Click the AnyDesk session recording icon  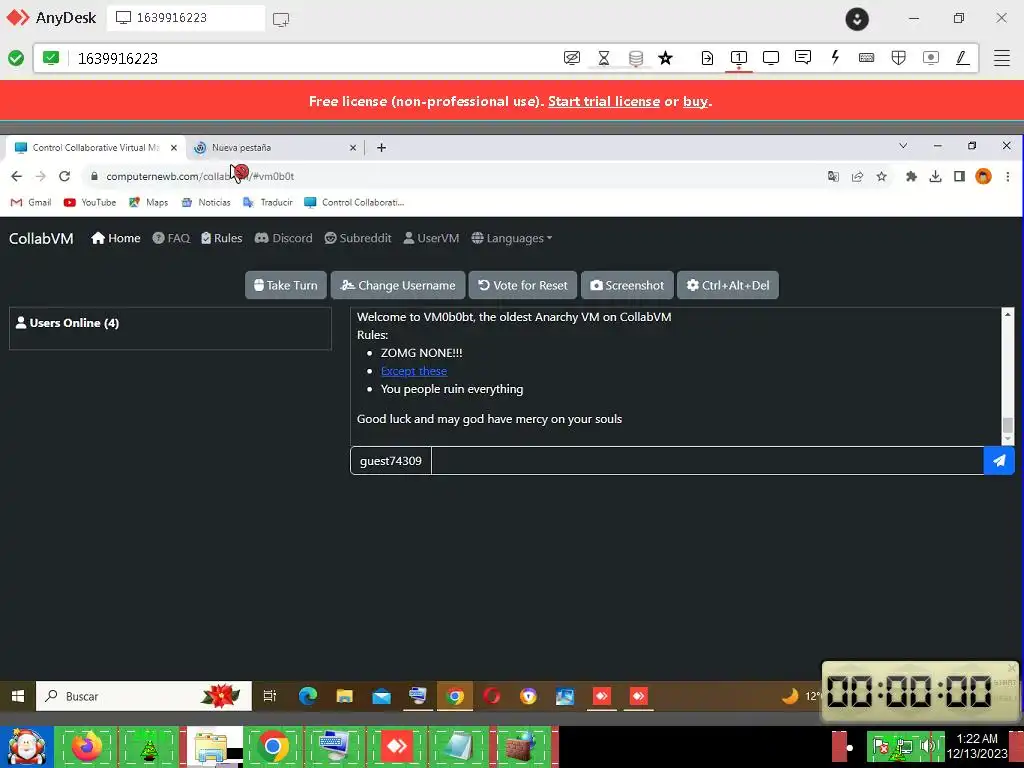click(x=931, y=58)
